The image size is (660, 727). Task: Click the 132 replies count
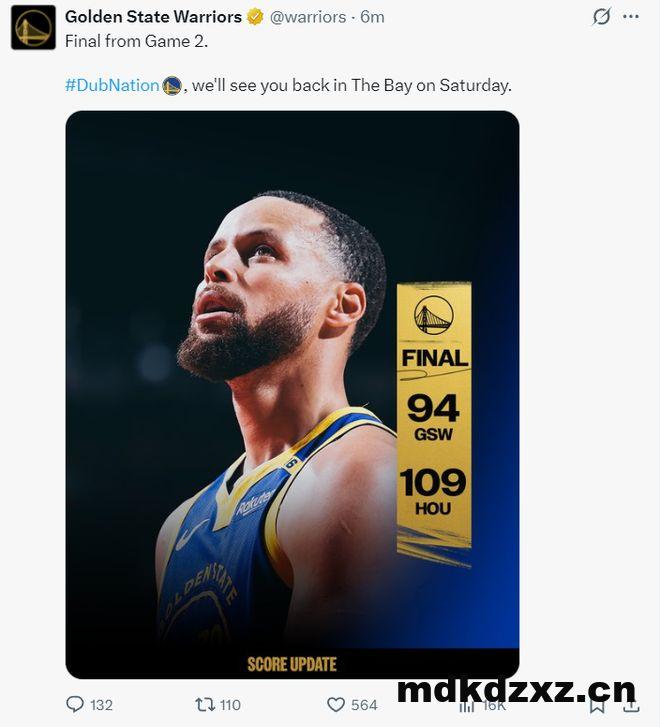coord(102,705)
